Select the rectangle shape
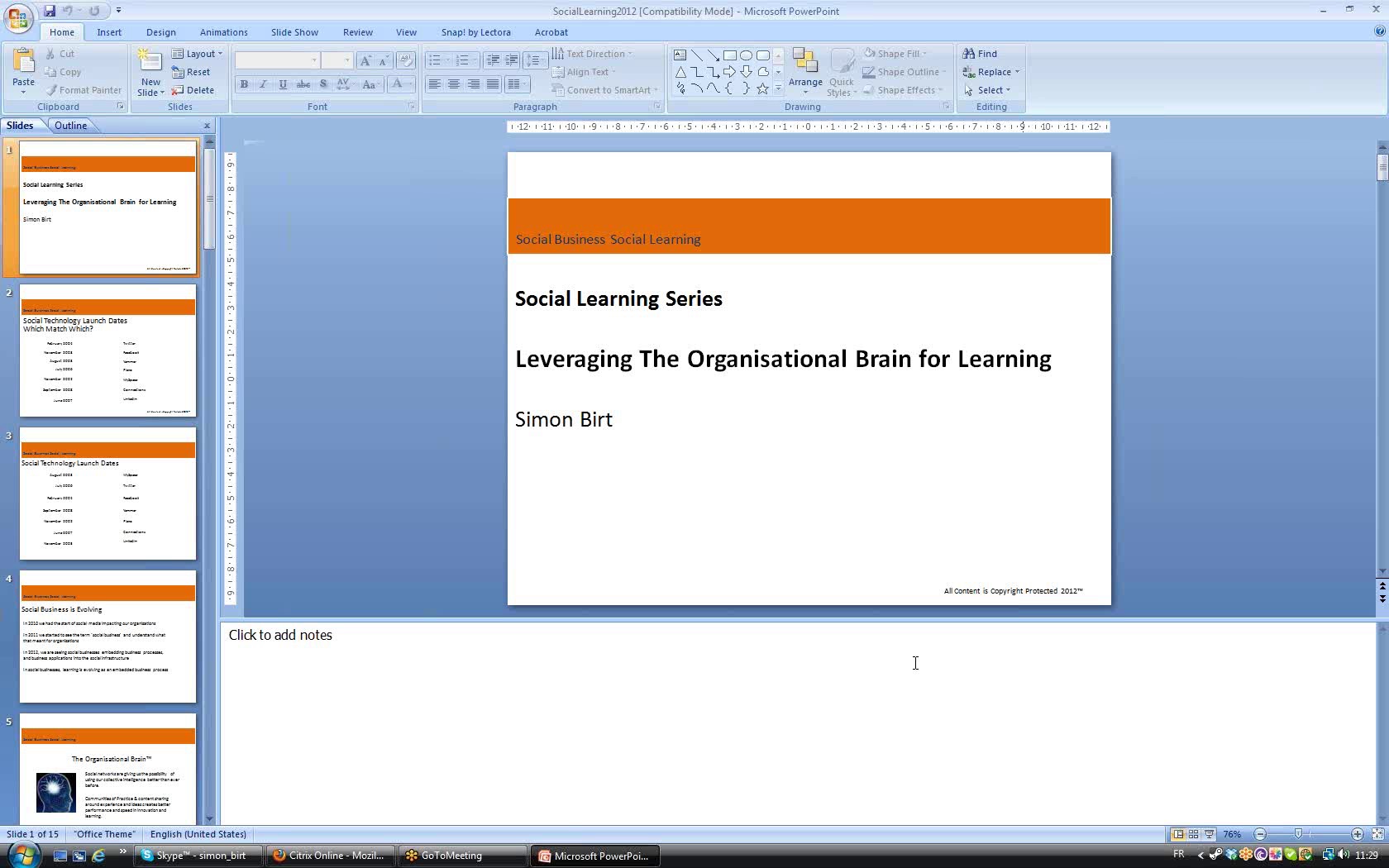The image size is (1389, 868). 730,55
